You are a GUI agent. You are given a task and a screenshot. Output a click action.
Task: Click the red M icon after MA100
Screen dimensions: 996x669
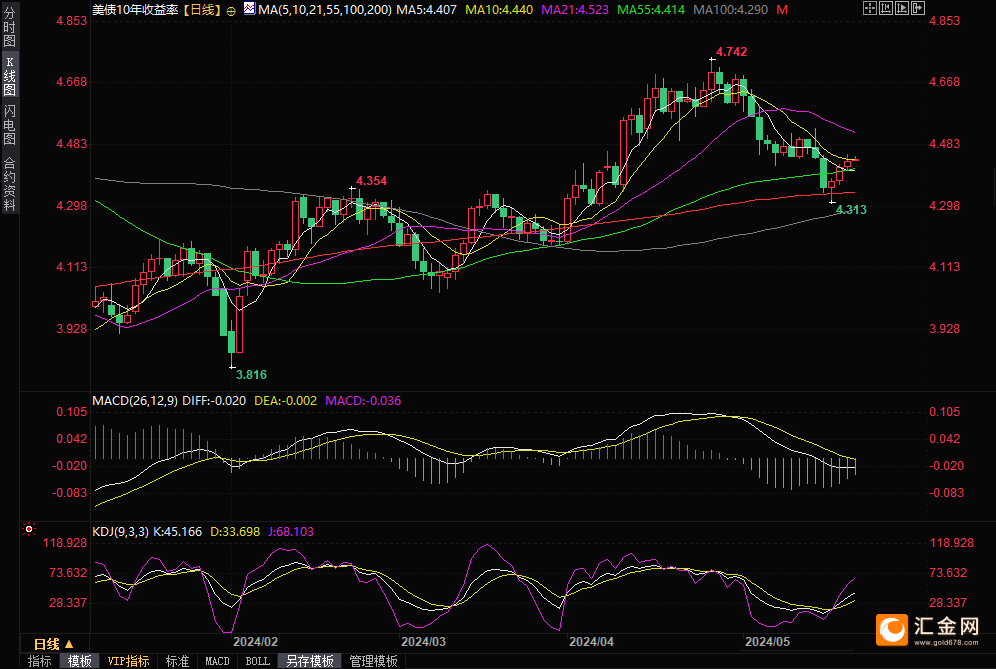781,10
